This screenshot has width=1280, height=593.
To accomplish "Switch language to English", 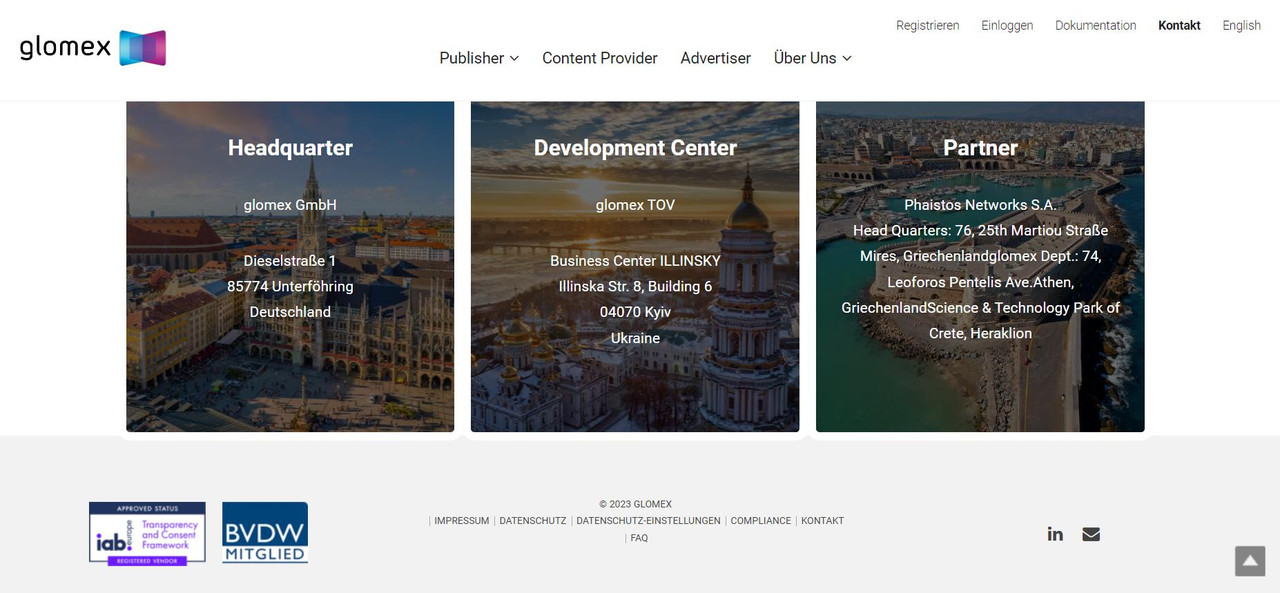I will tap(1242, 26).
